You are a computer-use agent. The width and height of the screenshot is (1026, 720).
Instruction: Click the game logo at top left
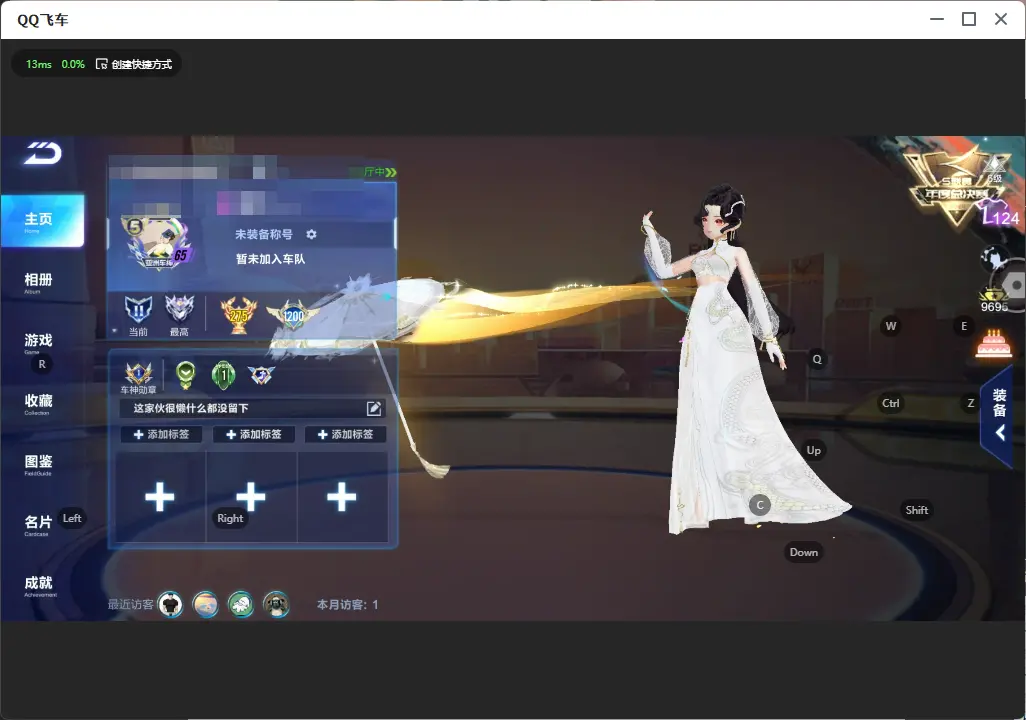(43, 154)
